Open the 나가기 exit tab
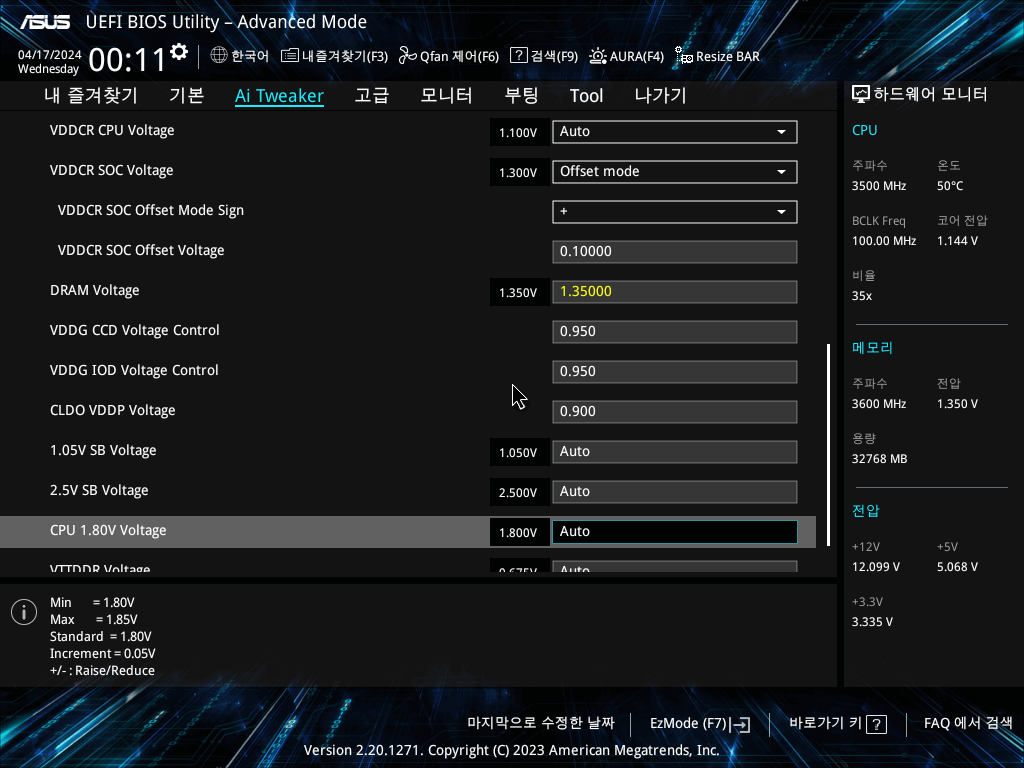The image size is (1024, 768). click(x=660, y=96)
